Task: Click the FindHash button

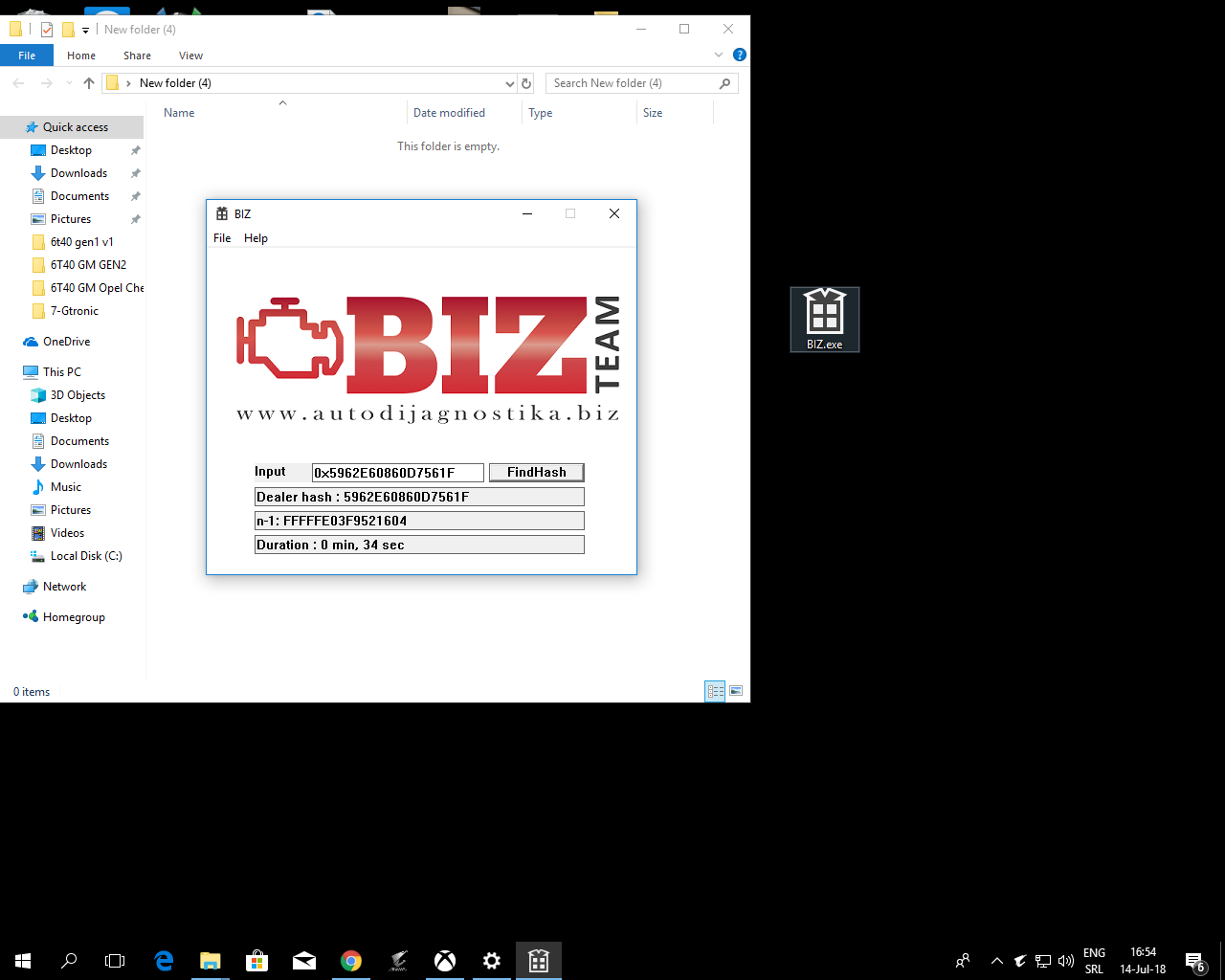Action: click(x=536, y=472)
